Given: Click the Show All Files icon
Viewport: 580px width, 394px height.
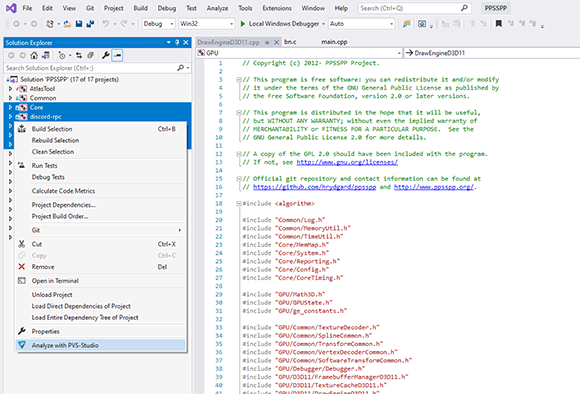Looking at the screenshot, I should tap(90, 55).
